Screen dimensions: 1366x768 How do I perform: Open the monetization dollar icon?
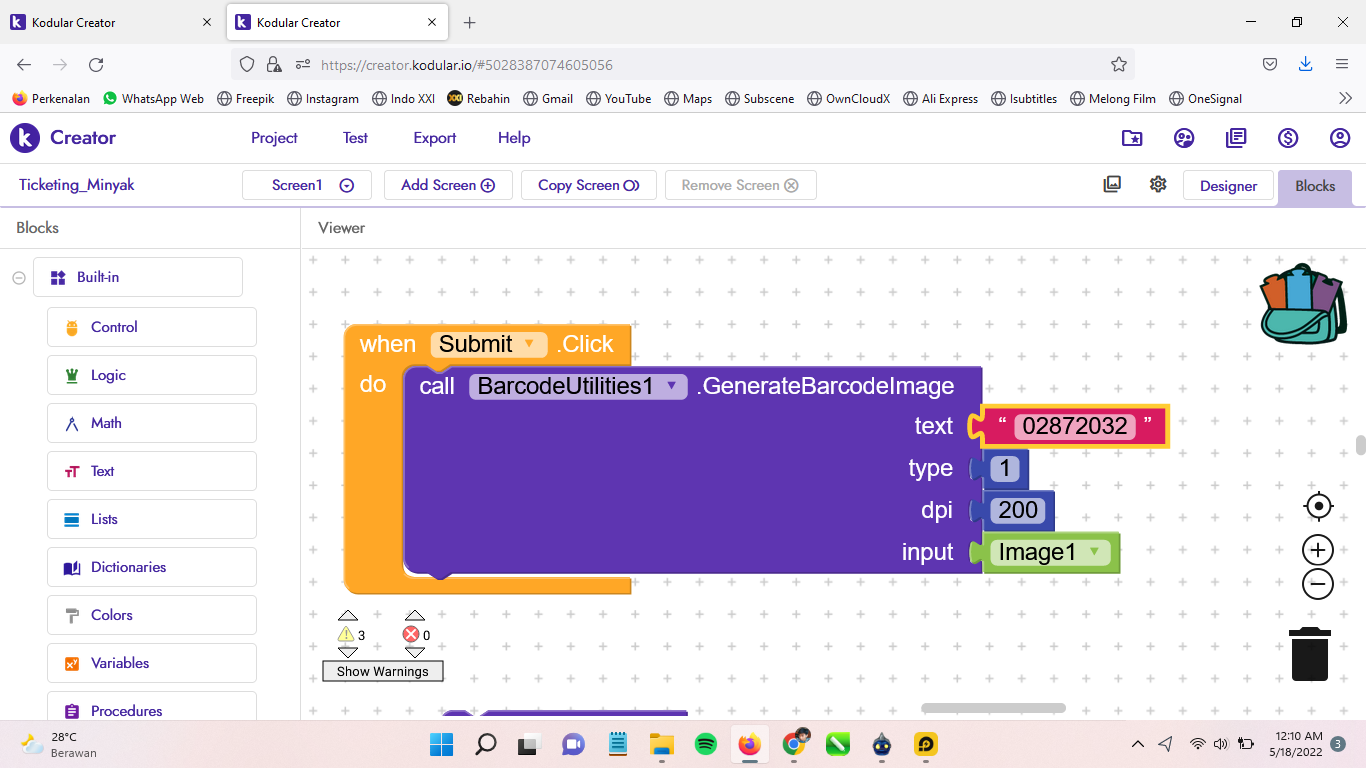(x=1288, y=138)
